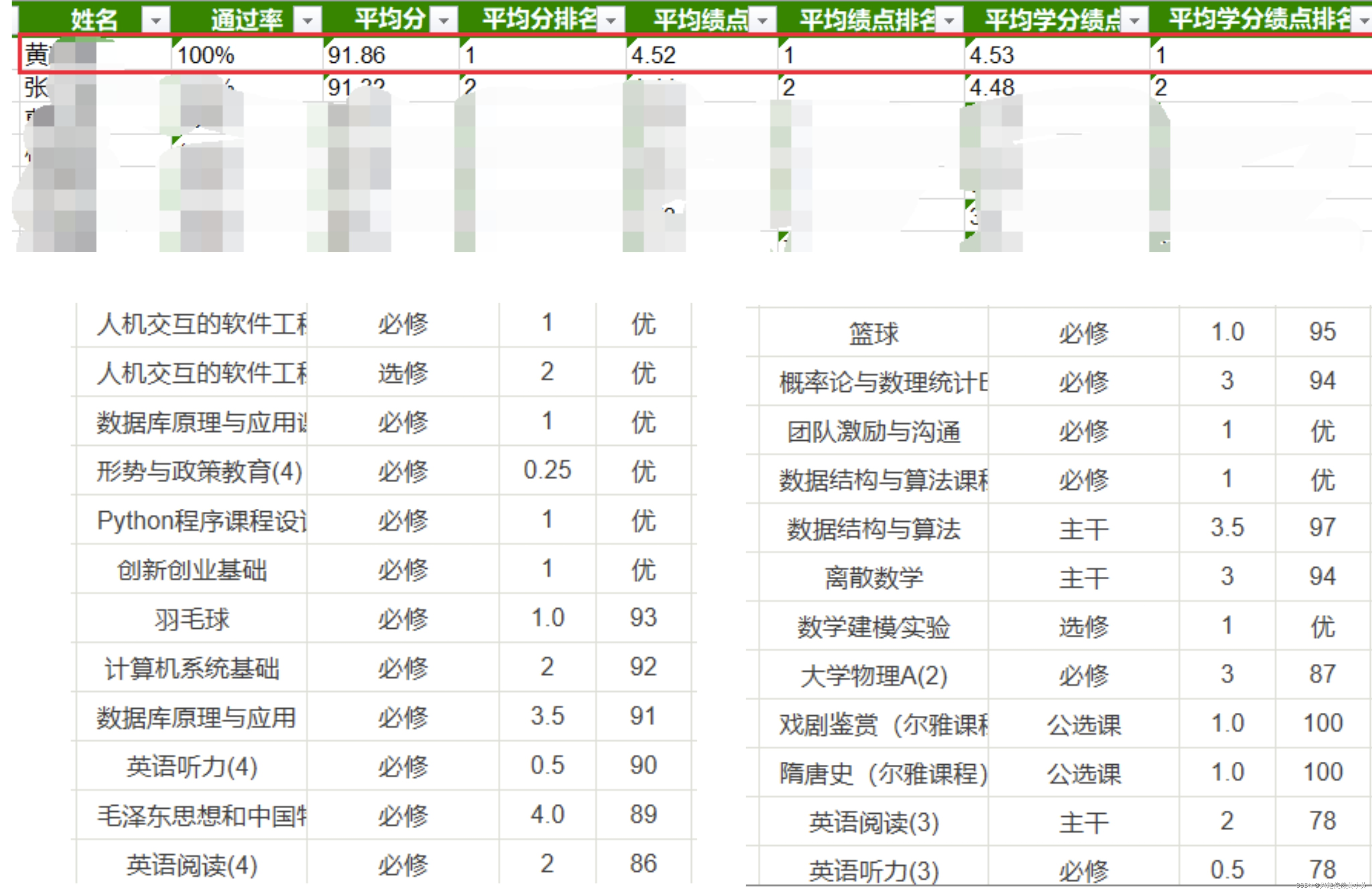Click the 形势与政策教育(4) course name
The width and height of the screenshot is (1372, 892).
click(x=199, y=471)
